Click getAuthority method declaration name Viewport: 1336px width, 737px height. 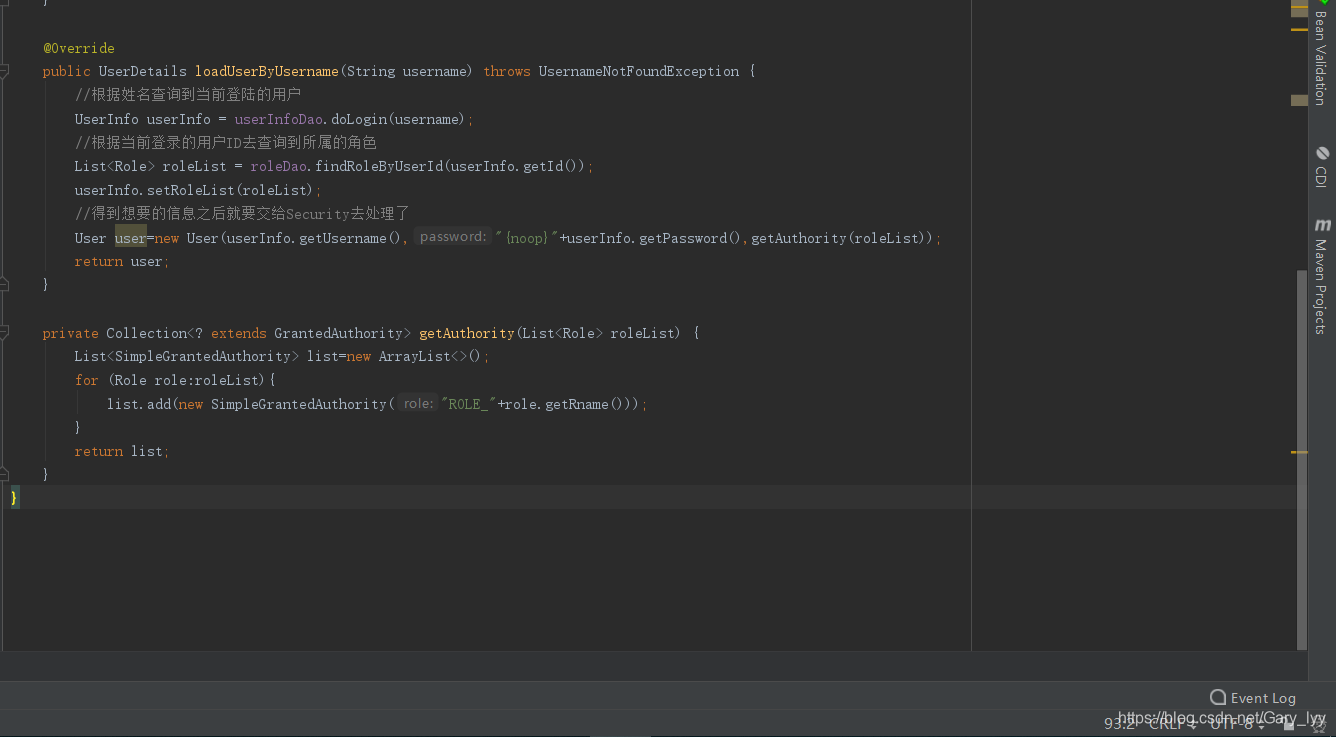pos(467,333)
